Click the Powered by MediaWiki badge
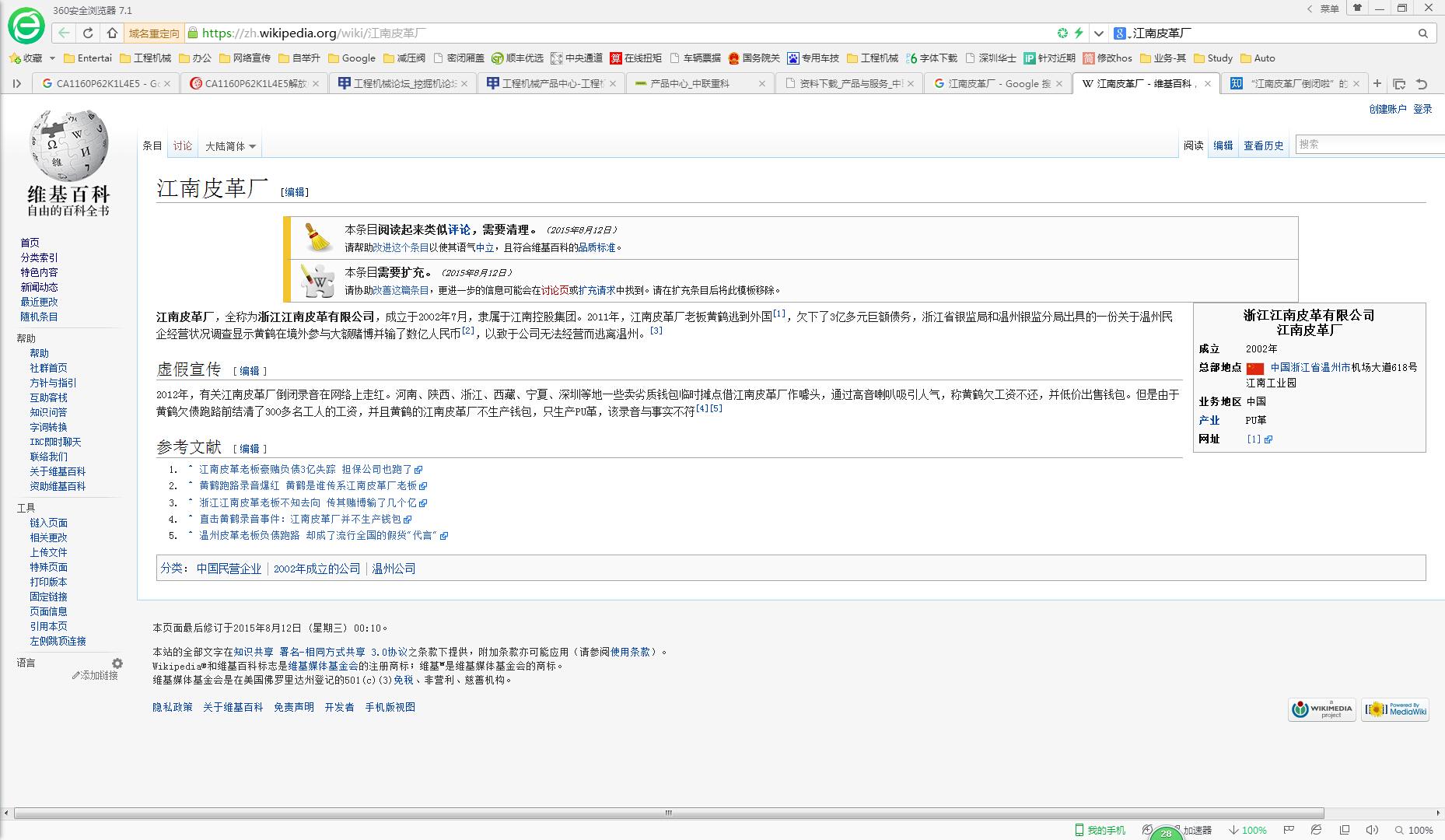The image size is (1445, 840). click(x=1395, y=709)
